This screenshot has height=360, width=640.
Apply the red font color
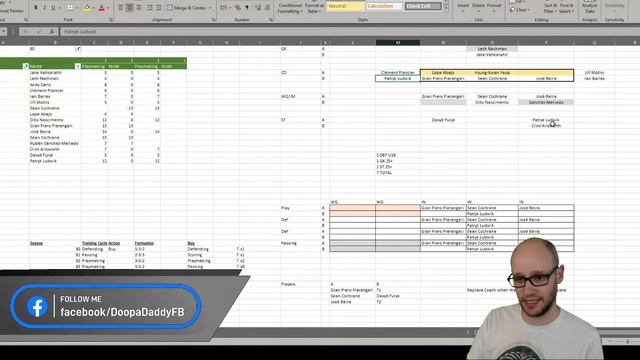(102, 8)
